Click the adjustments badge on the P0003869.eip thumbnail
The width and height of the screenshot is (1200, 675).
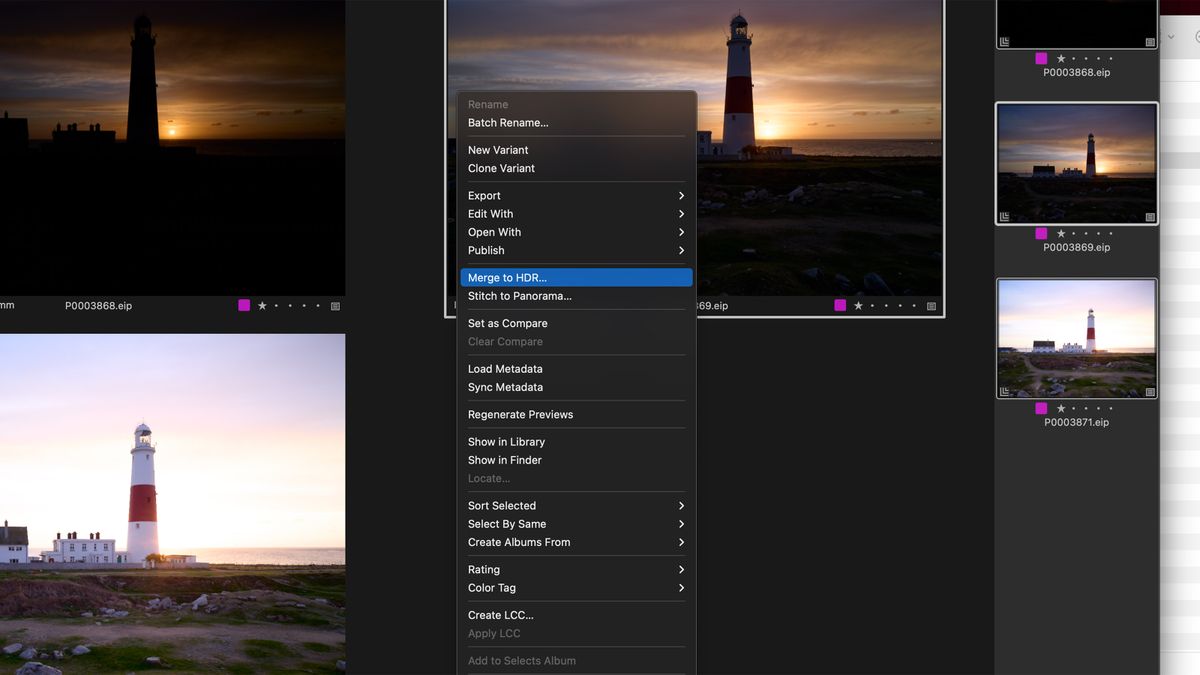[x=1148, y=215]
